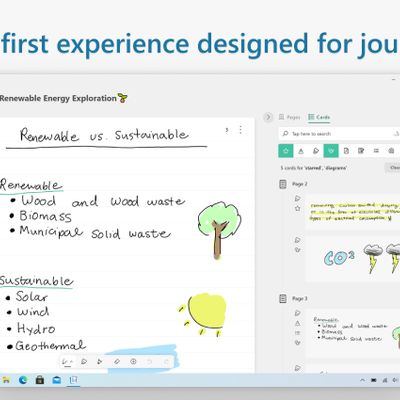
Task: Click diagram icon on Renewable list card
Action: point(298,343)
